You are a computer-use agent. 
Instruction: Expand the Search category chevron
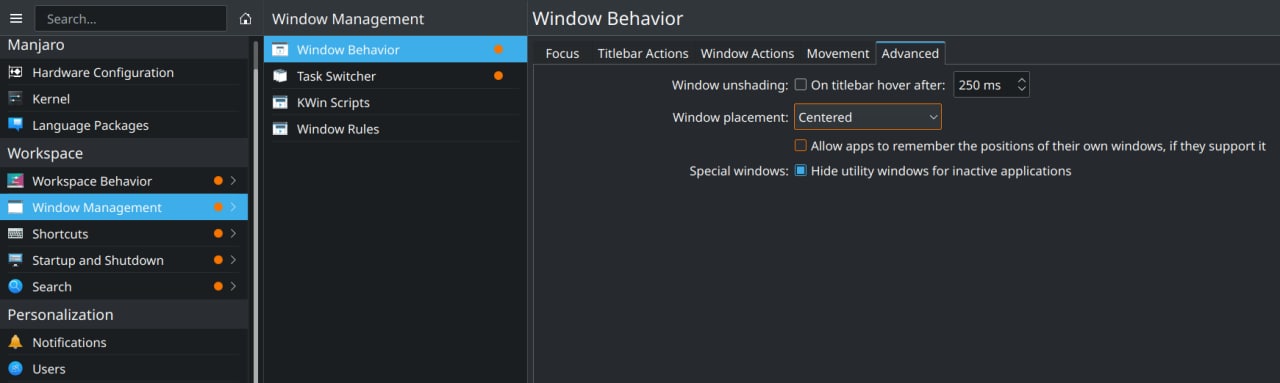tap(233, 286)
